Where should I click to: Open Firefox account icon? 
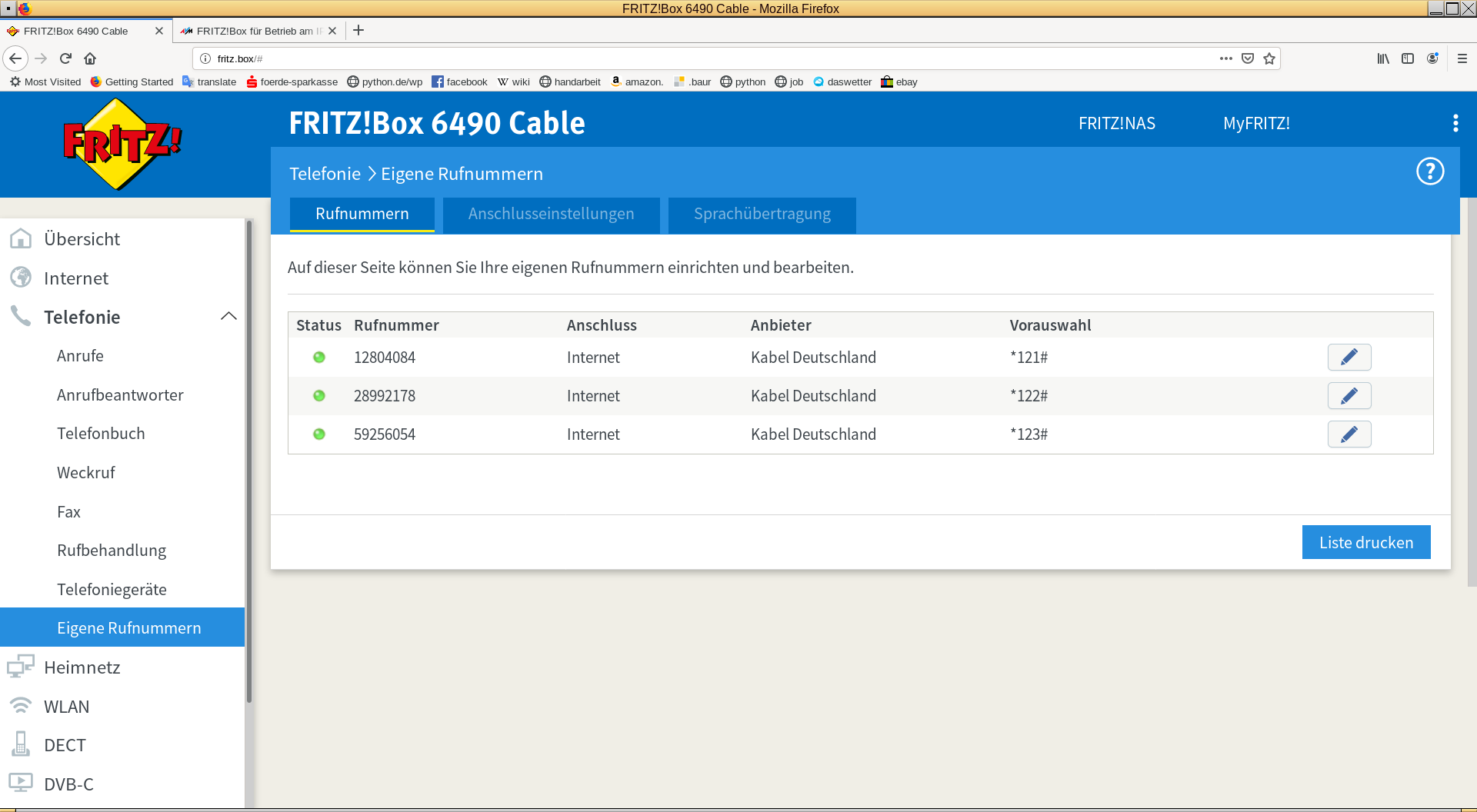tap(1432, 58)
